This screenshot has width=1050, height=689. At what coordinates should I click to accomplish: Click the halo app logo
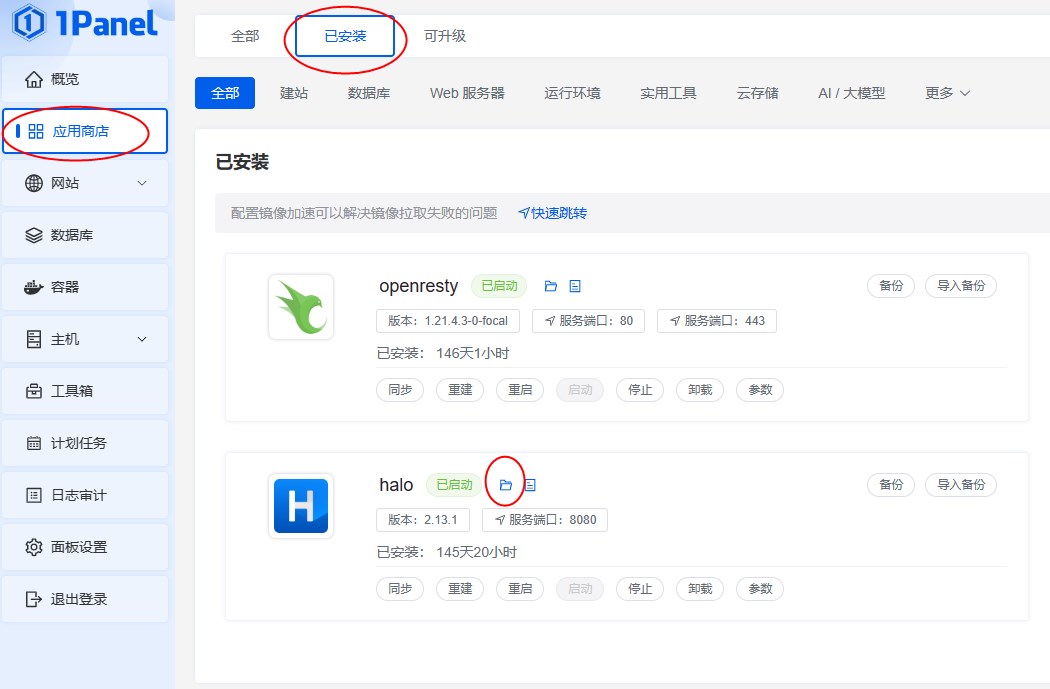(x=301, y=506)
